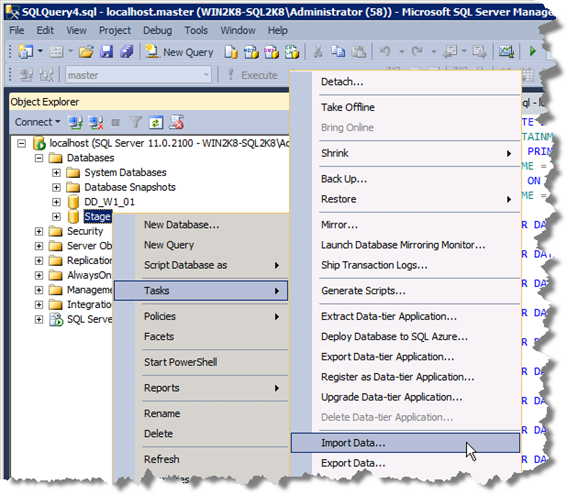This screenshot has width=567, height=495.
Task: Expand the AlwaysOn folder node
Action: (x=39, y=276)
